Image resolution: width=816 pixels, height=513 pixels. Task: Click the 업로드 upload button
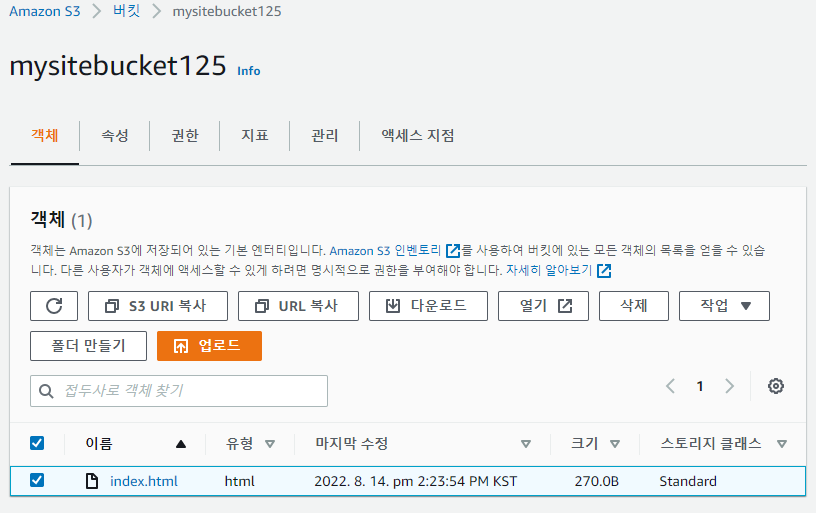tap(209, 346)
